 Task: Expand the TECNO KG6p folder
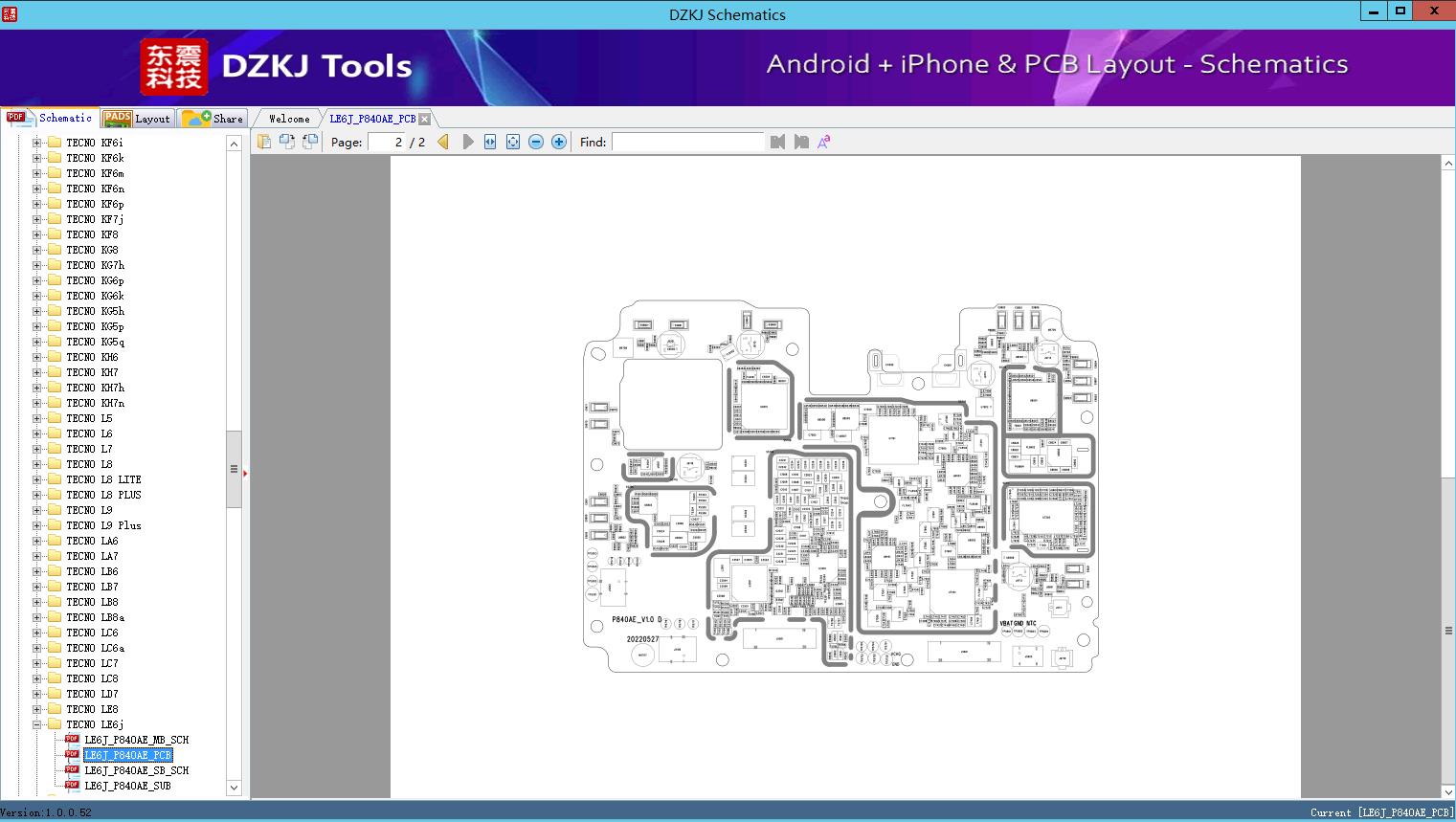click(x=36, y=280)
